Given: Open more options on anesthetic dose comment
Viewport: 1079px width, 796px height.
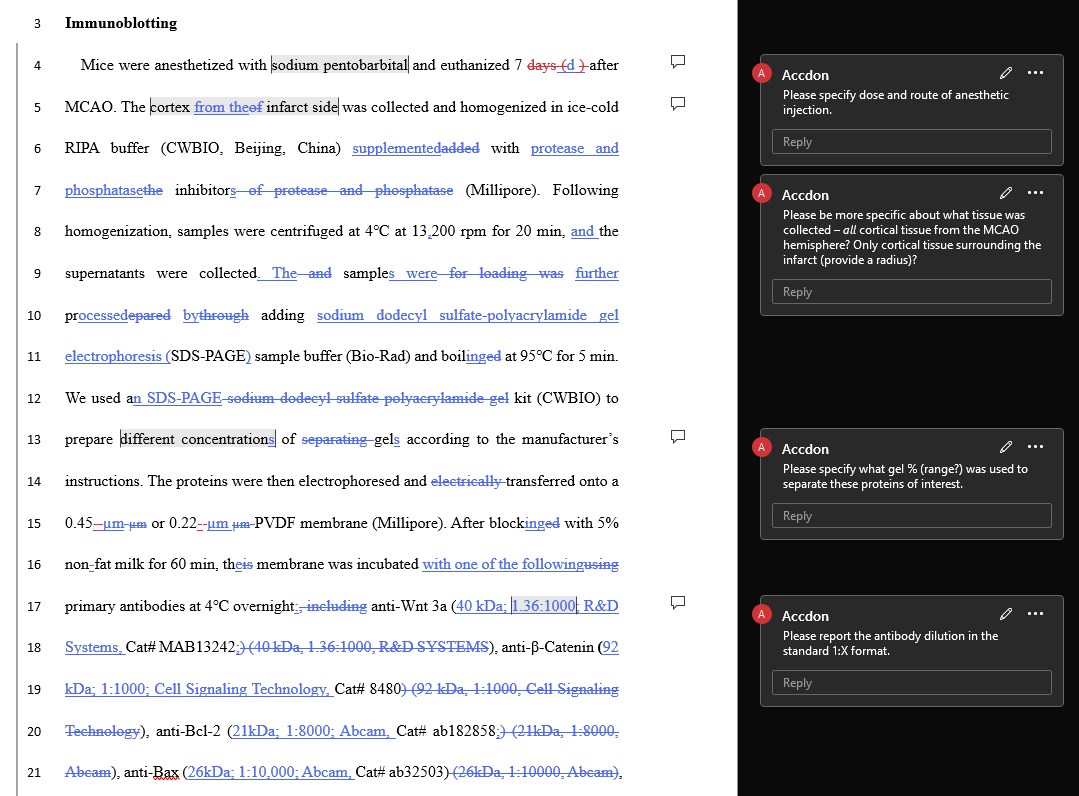Looking at the screenshot, I should click(x=1035, y=73).
